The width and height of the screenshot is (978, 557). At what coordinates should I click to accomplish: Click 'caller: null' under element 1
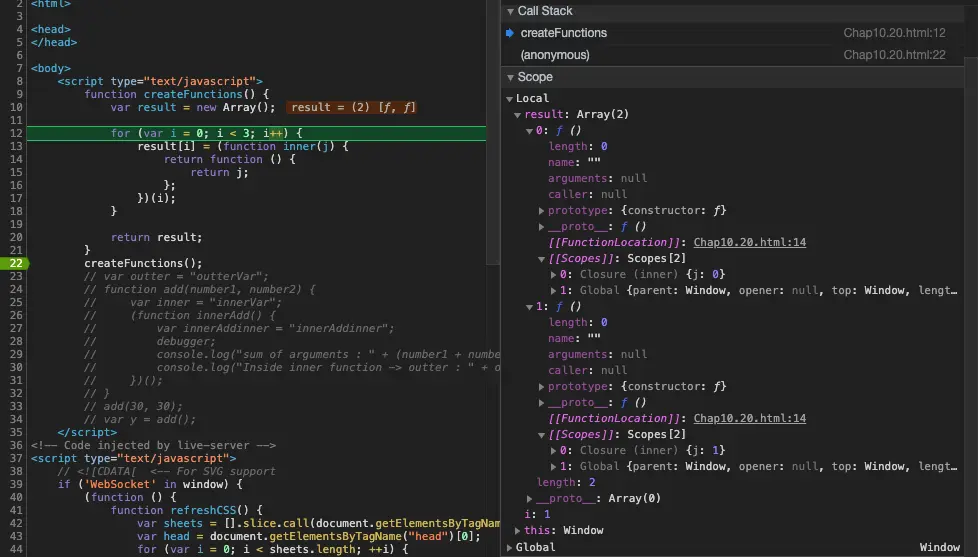(x=588, y=371)
